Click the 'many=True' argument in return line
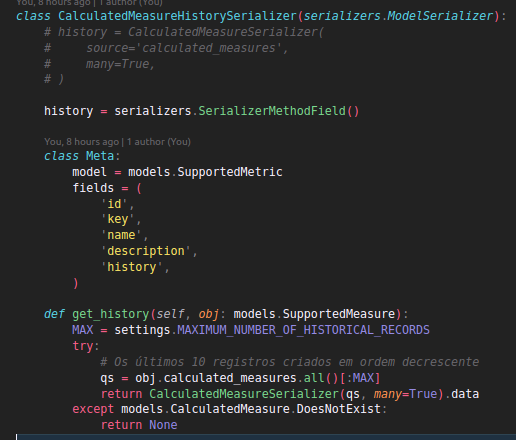 405,394
